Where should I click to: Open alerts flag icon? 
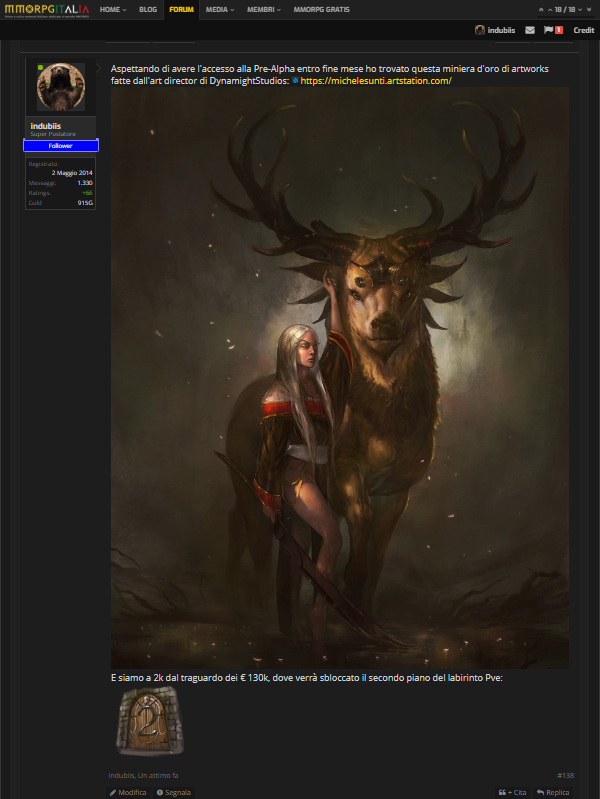click(549, 30)
